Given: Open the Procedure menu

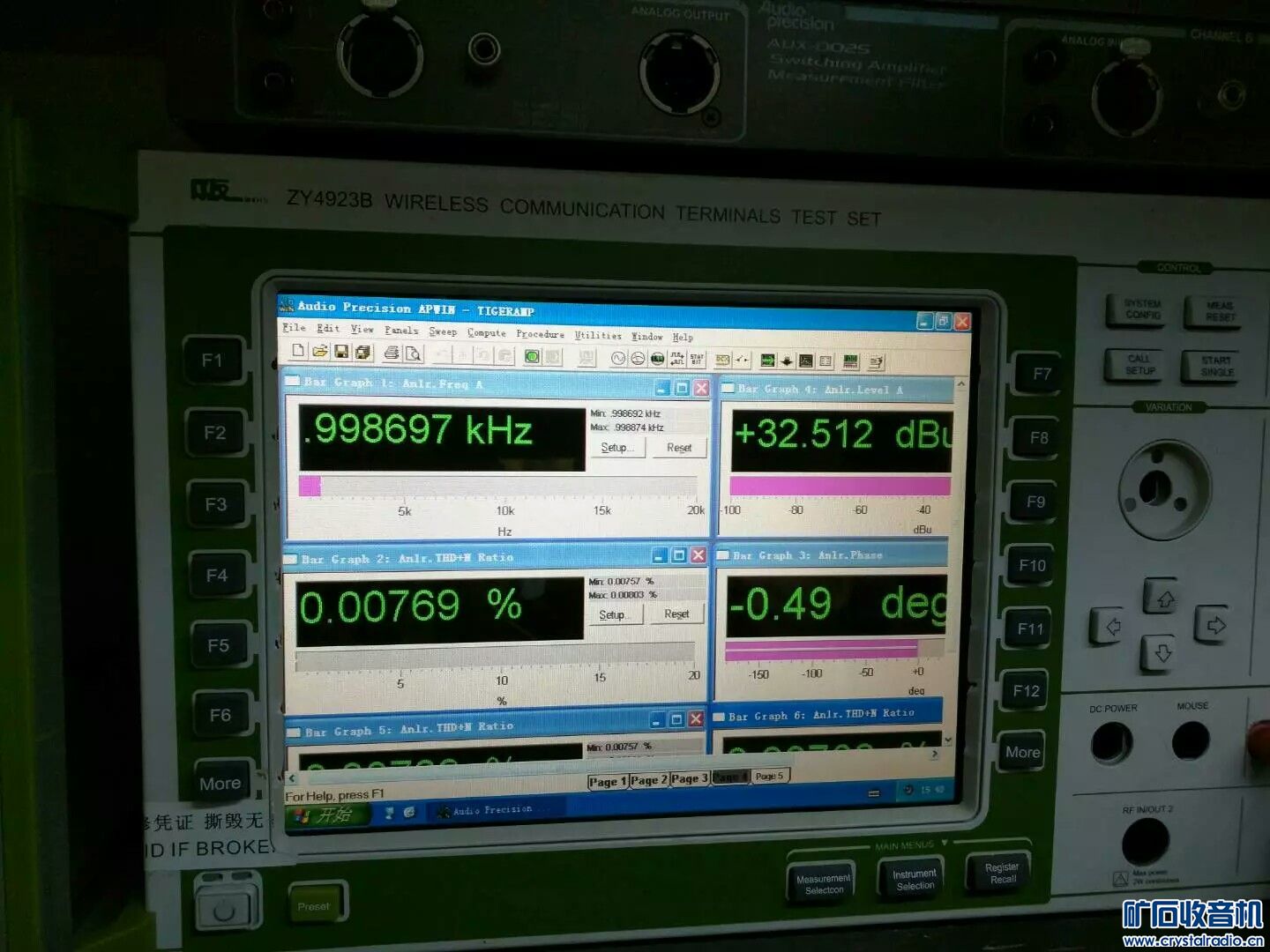Looking at the screenshot, I should 540,334.
